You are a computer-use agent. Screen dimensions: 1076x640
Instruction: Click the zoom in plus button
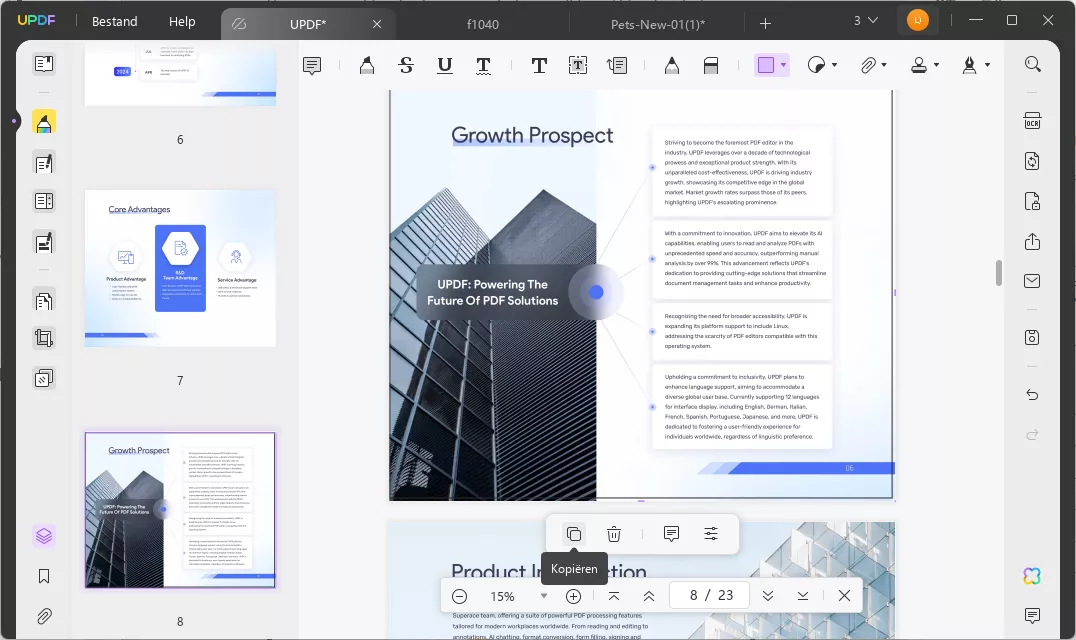pyautogui.click(x=573, y=596)
